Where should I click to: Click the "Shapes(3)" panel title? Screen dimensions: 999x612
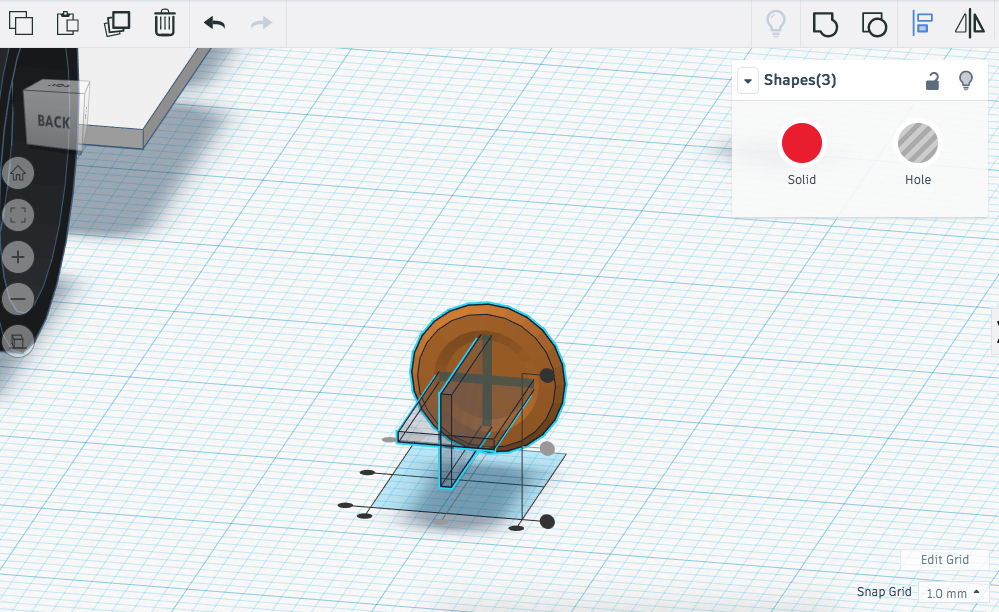(800, 80)
